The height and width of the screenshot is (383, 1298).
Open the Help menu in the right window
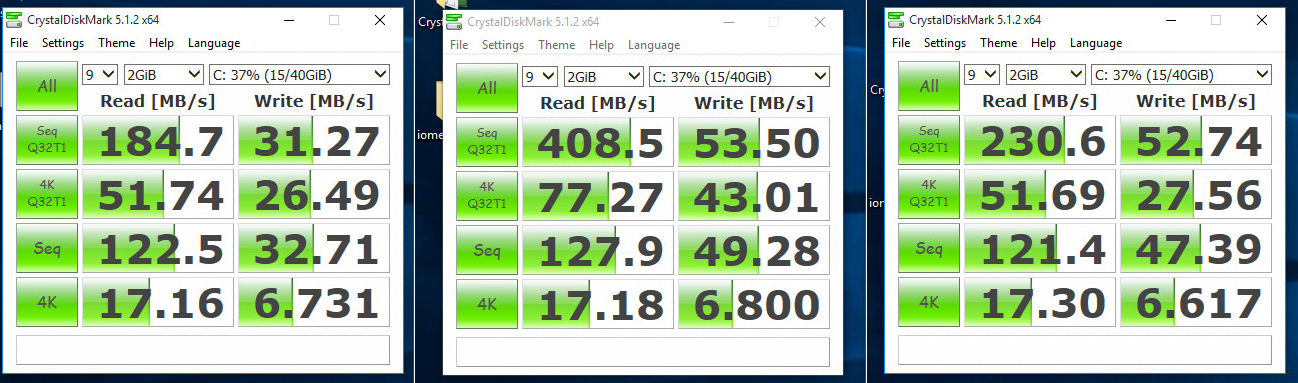[1044, 43]
